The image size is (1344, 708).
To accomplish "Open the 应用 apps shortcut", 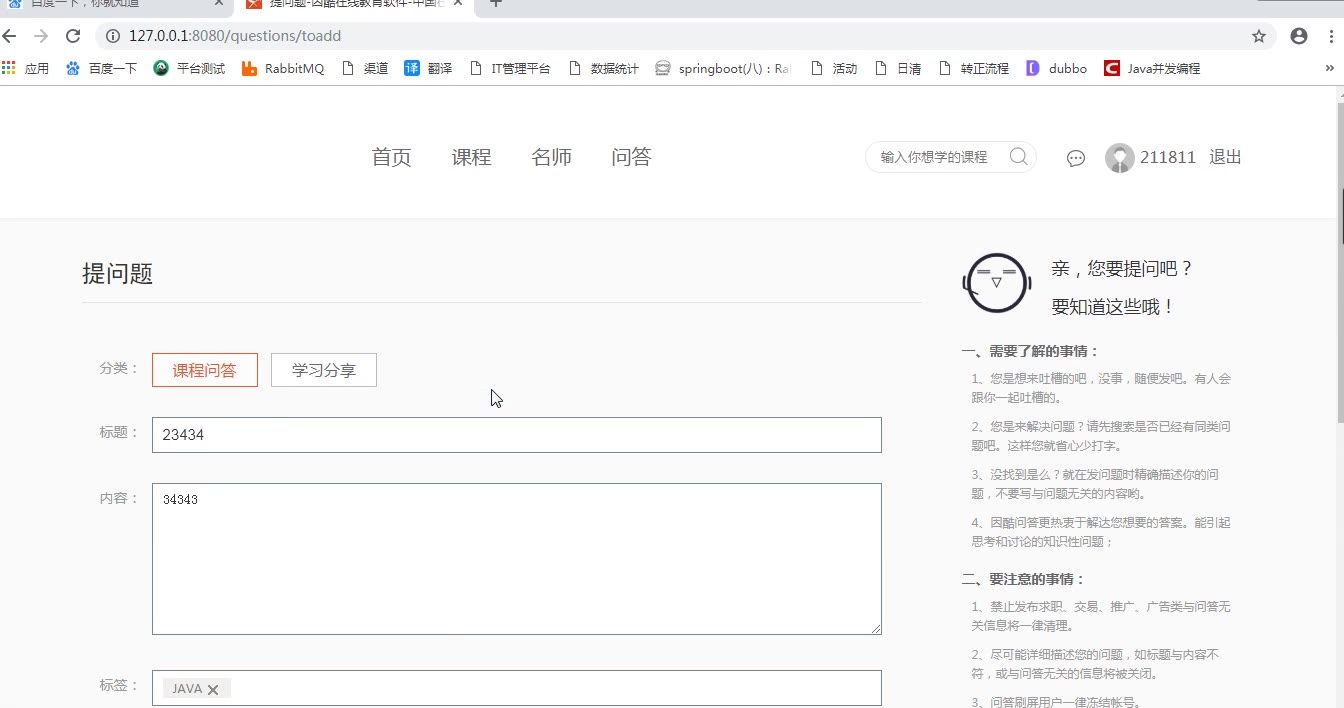I will pos(26,68).
